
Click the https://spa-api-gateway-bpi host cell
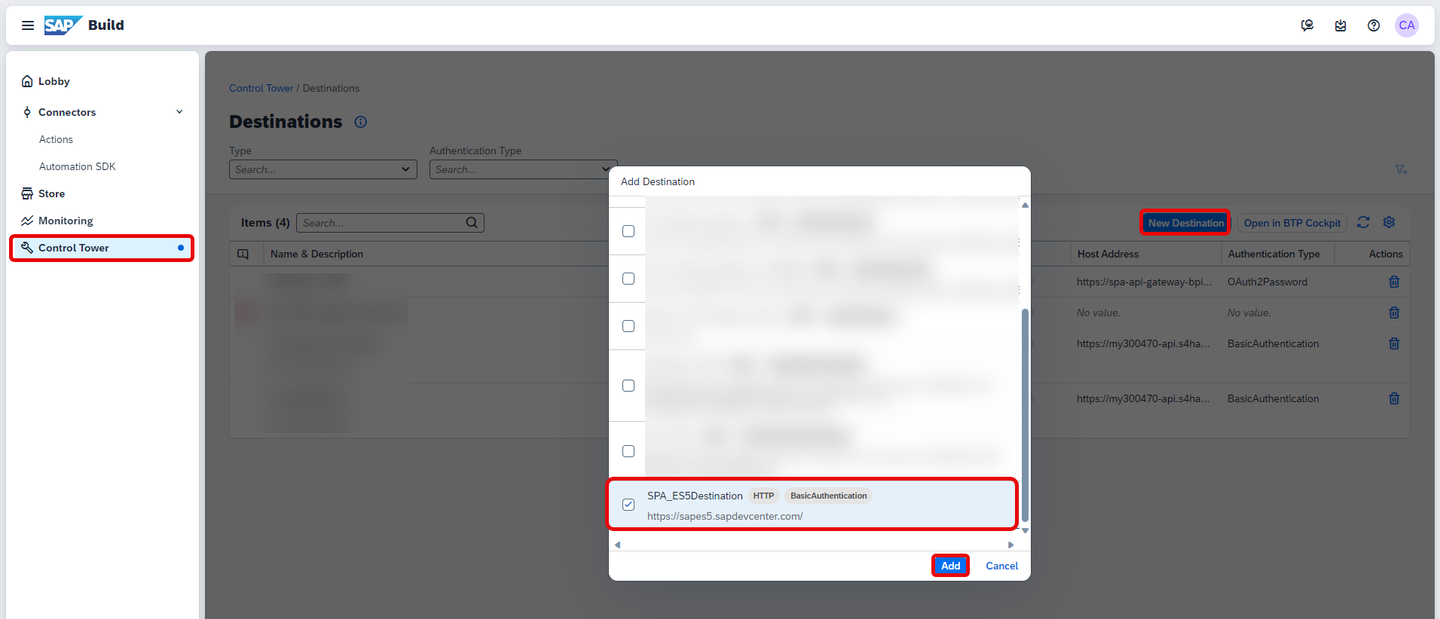click(1146, 282)
